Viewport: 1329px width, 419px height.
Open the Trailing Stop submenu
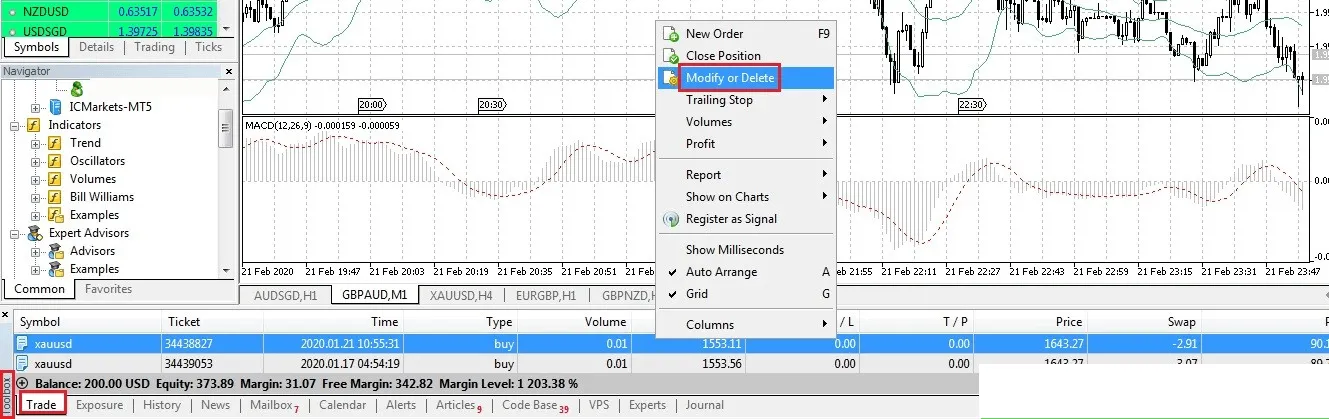coord(745,100)
